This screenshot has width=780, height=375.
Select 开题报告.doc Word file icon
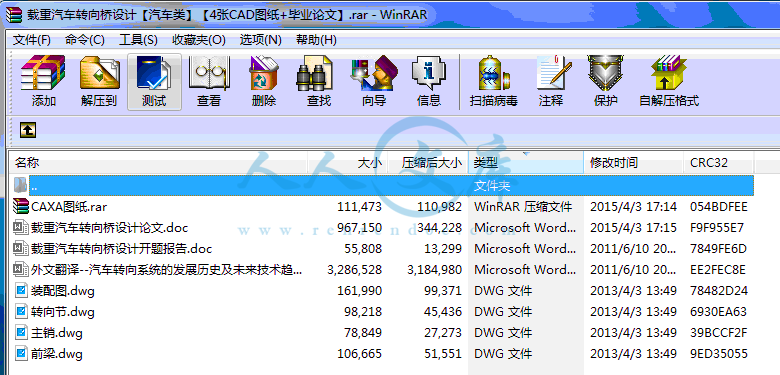(x=21, y=248)
